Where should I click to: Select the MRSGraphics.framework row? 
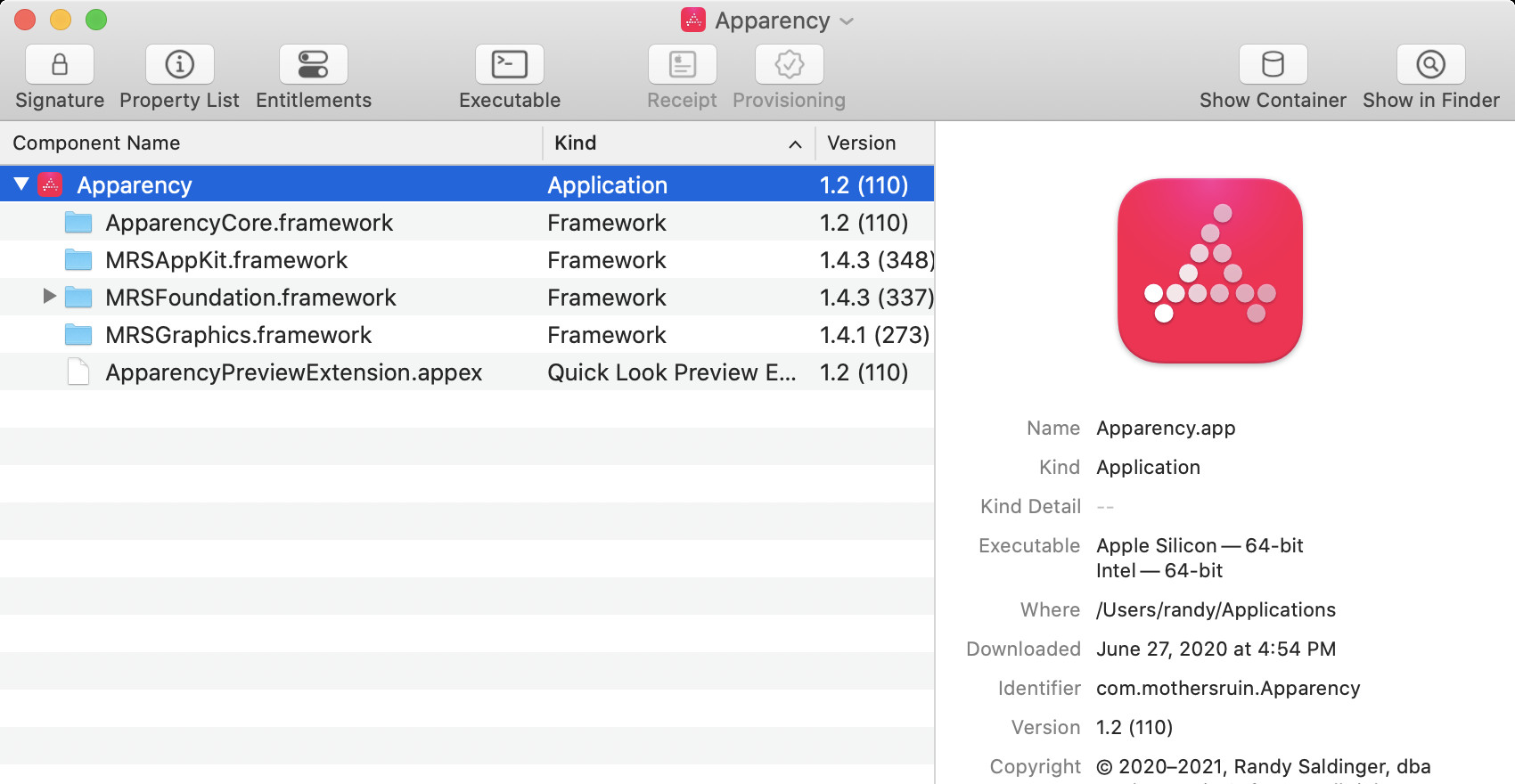point(467,335)
